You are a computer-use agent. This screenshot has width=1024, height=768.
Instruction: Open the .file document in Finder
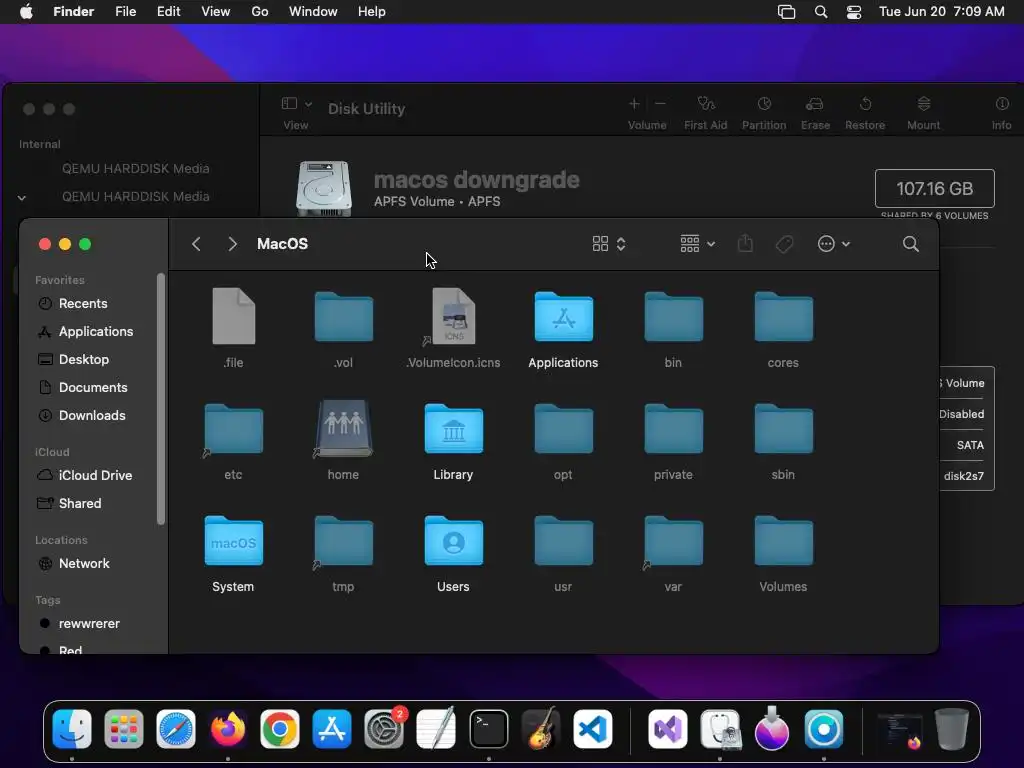[234, 317]
